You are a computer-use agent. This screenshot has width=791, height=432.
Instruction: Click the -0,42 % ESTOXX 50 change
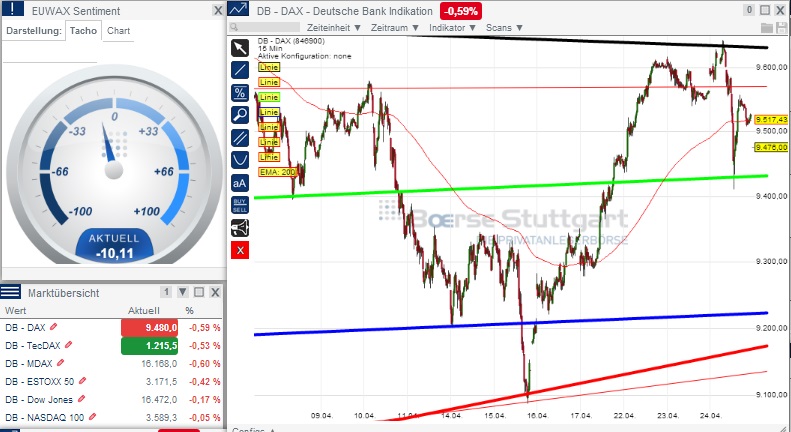(x=204, y=382)
